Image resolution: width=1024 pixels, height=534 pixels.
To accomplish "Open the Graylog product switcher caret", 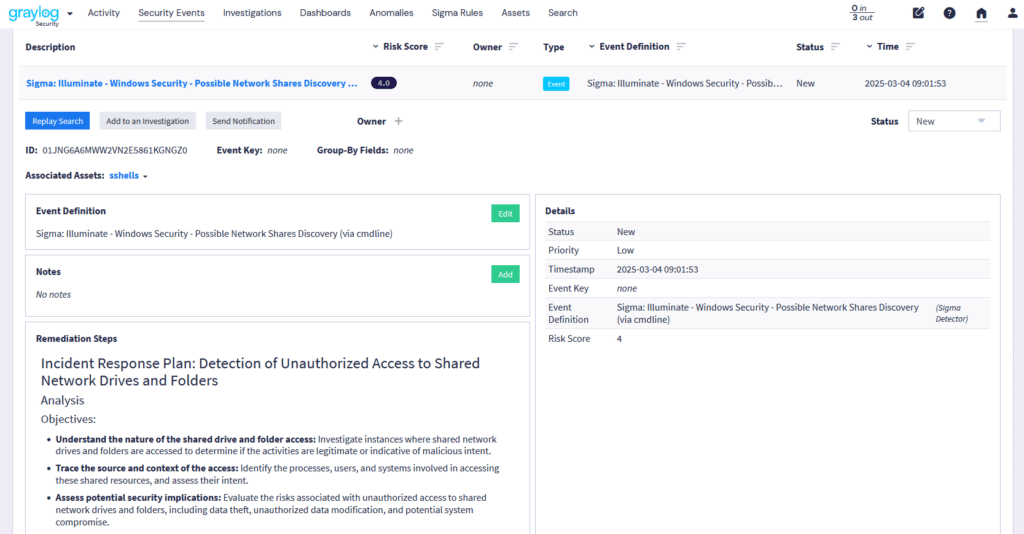I will [70, 14].
